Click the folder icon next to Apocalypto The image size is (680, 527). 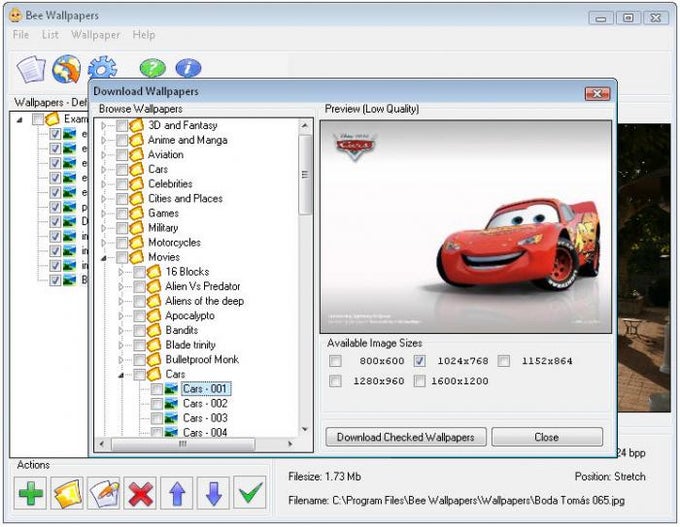pos(154,316)
